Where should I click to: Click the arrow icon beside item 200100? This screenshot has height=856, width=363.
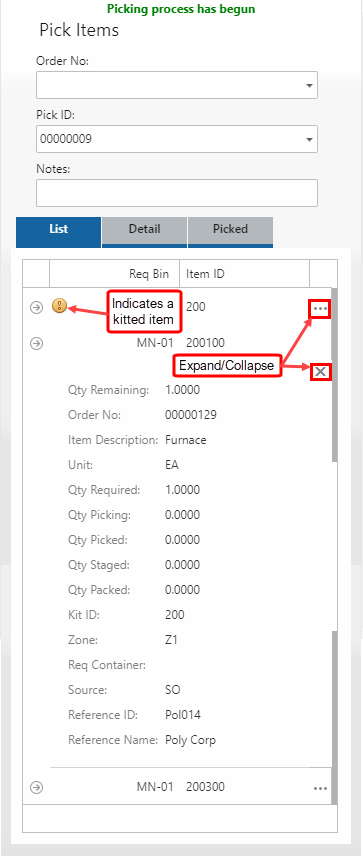click(36, 343)
